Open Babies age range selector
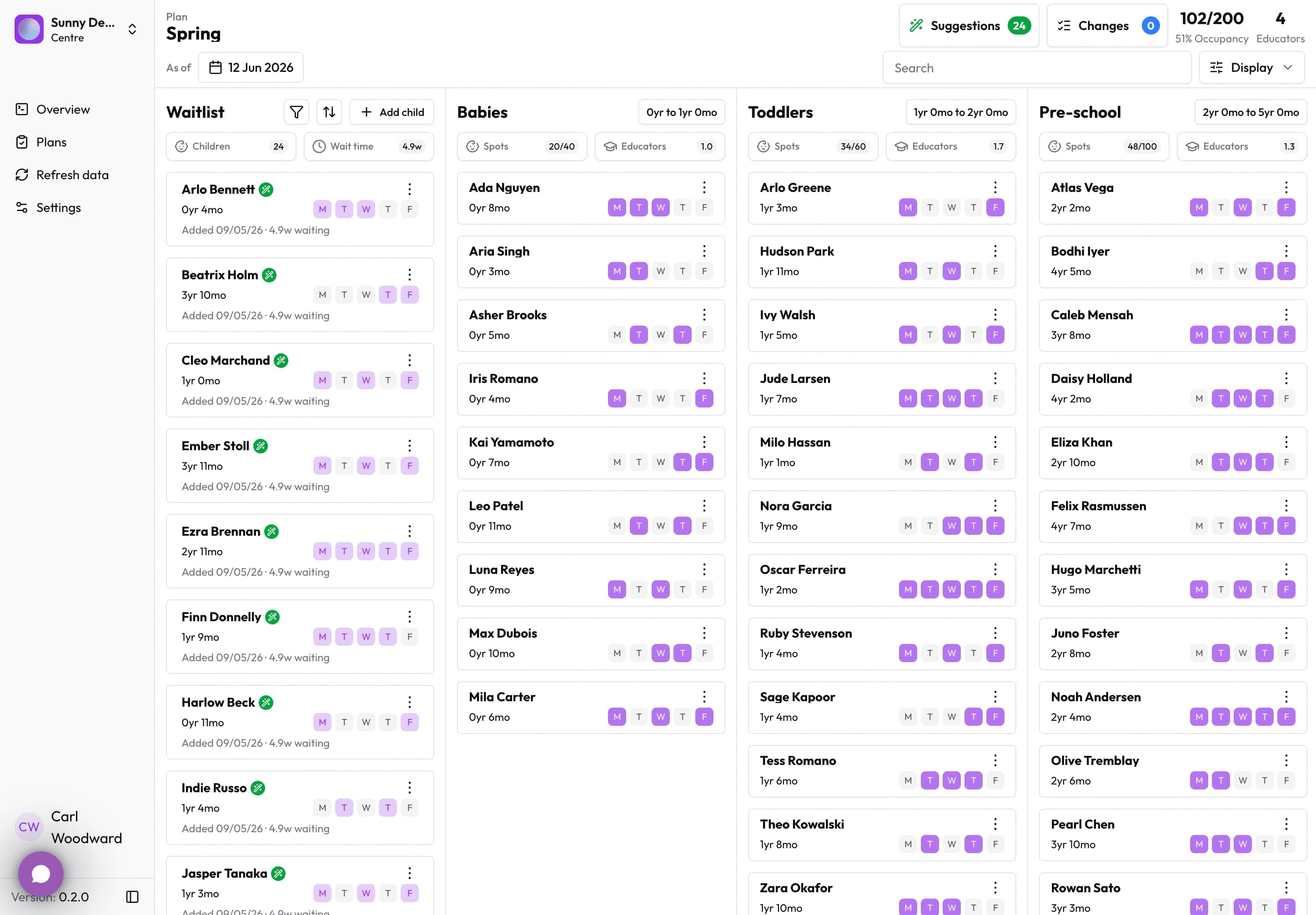This screenshot has width=1316, height=915. 682,112
